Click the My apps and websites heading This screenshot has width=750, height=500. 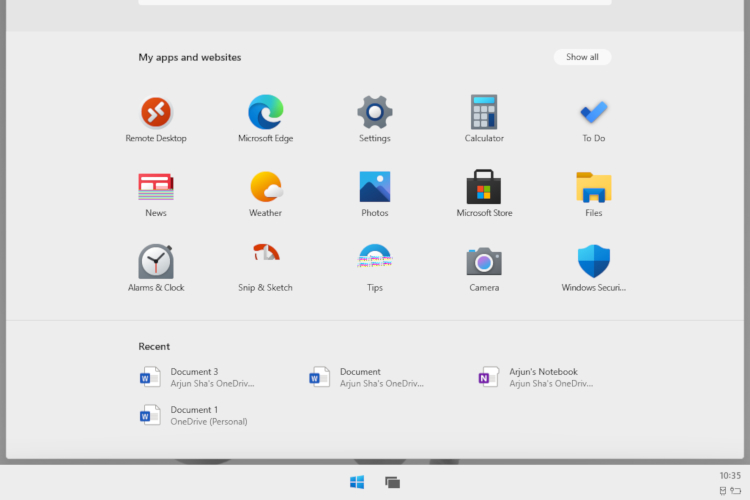190,57
